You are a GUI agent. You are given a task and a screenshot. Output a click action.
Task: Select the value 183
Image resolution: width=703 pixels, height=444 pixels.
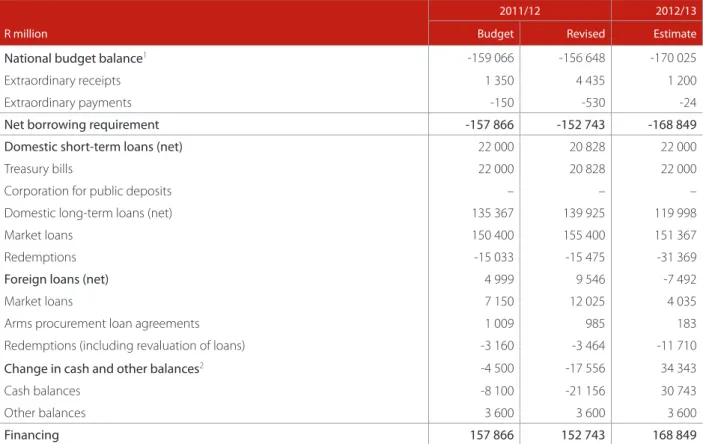pos(687,323)
